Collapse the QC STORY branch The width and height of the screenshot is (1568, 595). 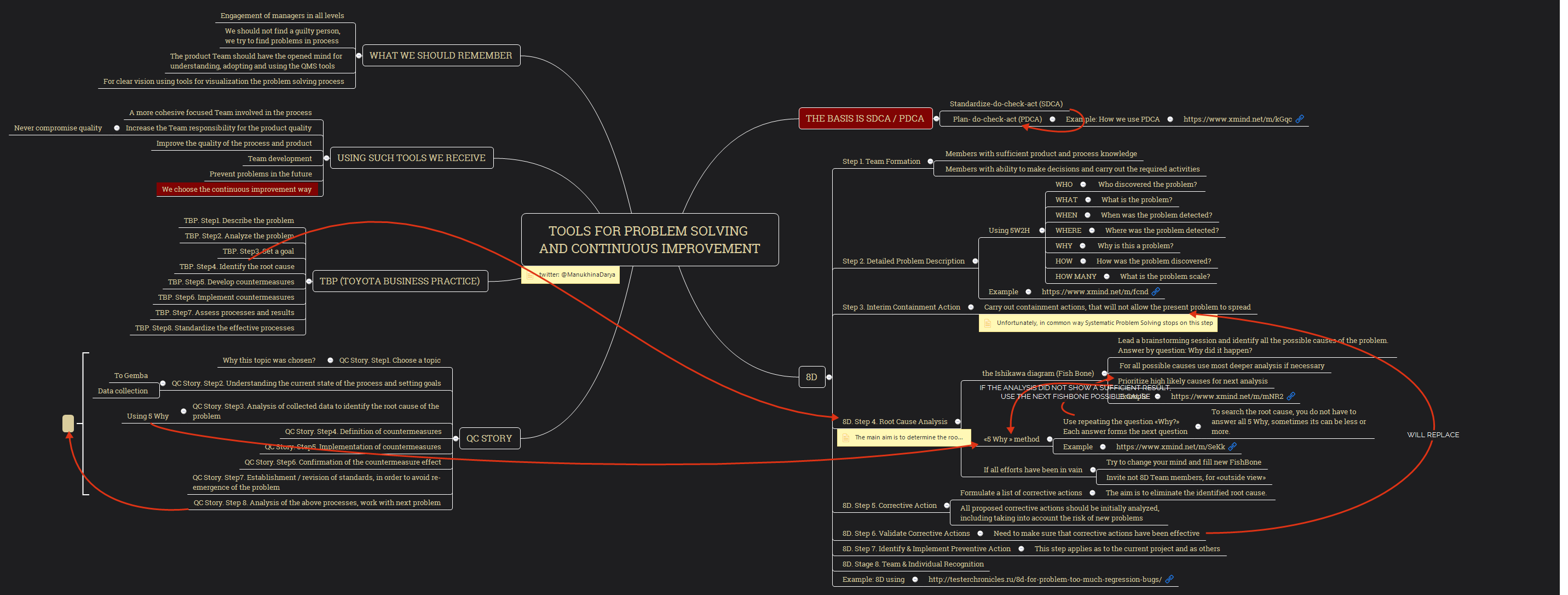click(456, 438)
